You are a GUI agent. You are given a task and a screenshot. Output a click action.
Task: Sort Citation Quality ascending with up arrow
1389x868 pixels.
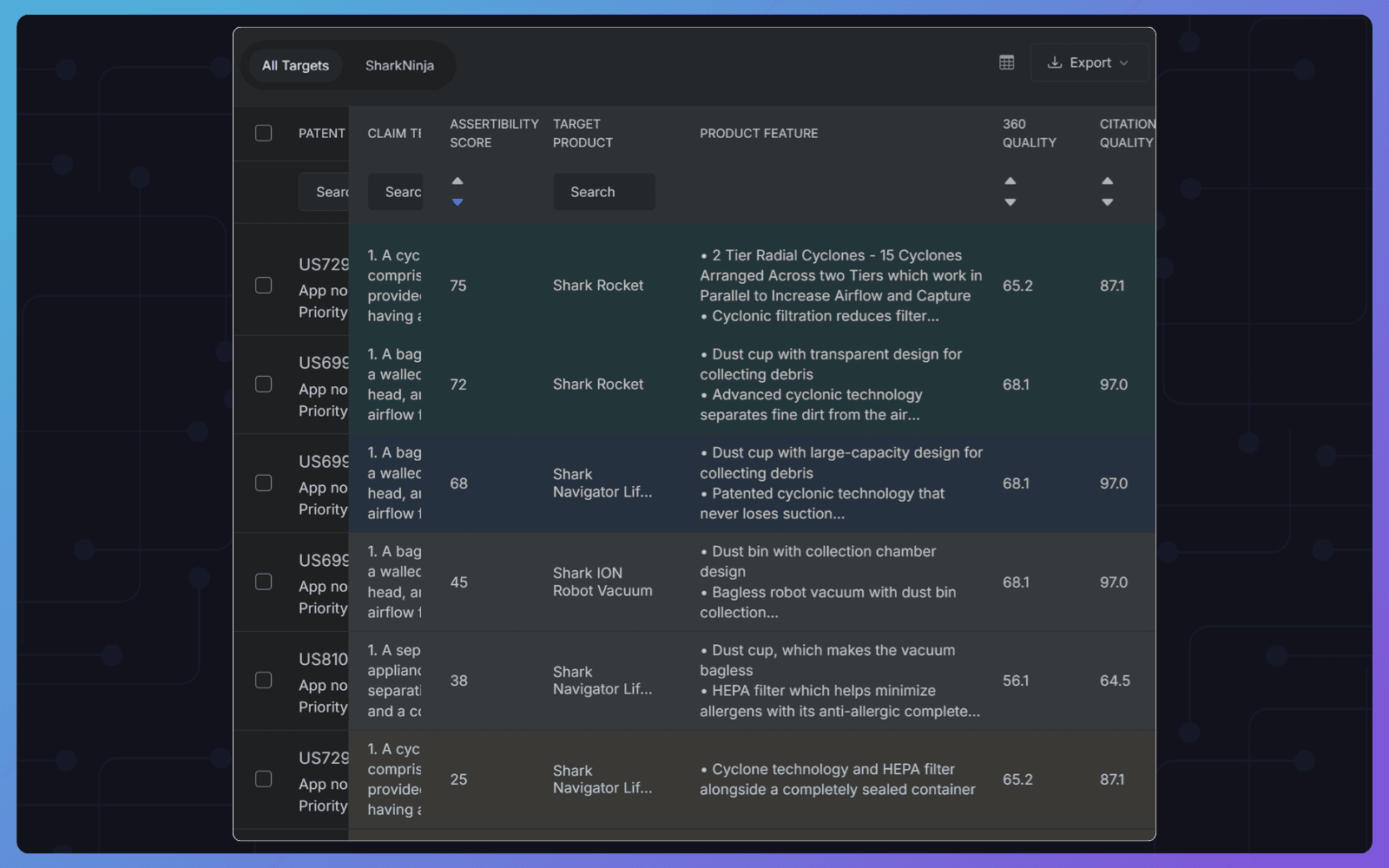(x=1107, y=181)
